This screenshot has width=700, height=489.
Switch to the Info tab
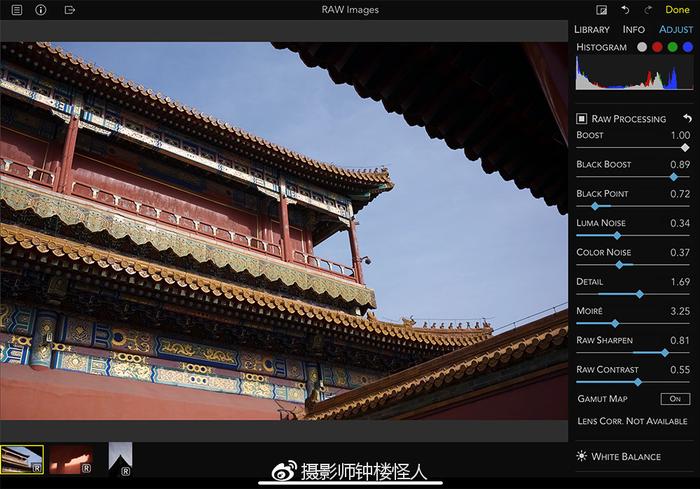(633, 29)
